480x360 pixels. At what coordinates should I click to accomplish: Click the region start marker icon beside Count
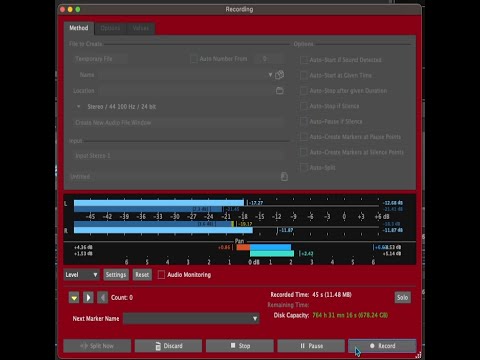(x=88, y=297)
